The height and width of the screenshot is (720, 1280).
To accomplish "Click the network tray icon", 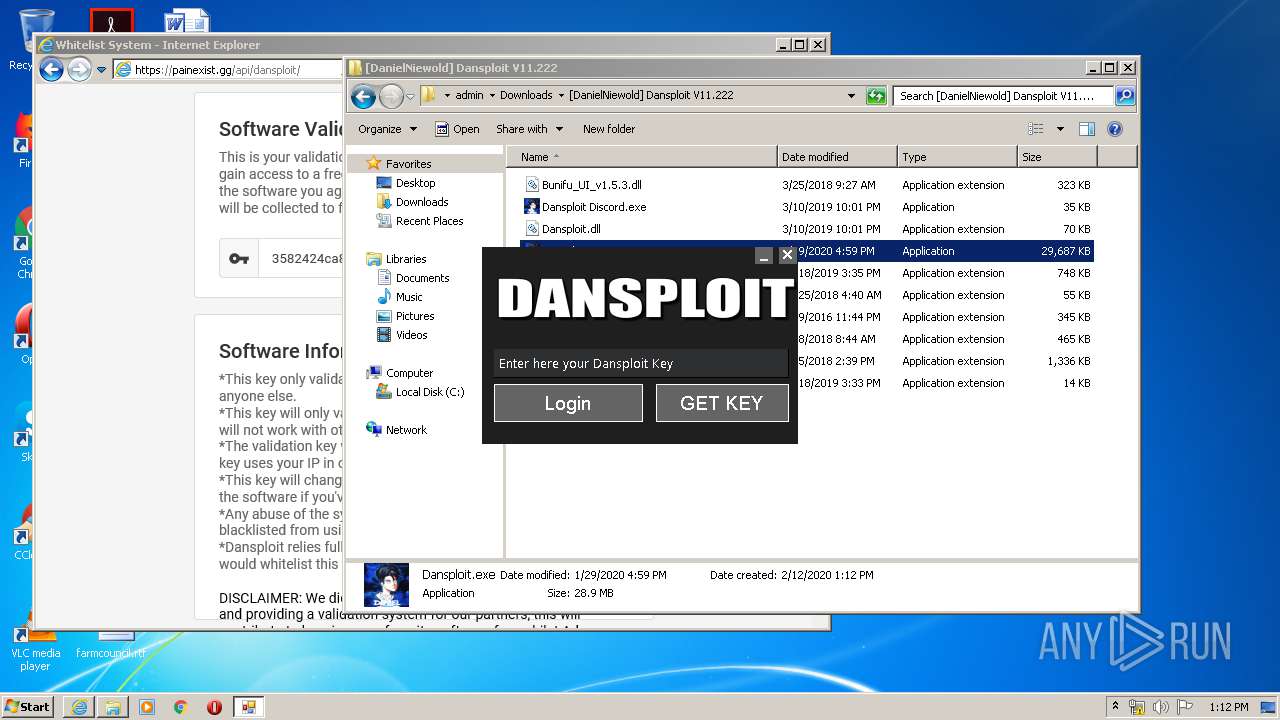I will point(1136,707).
